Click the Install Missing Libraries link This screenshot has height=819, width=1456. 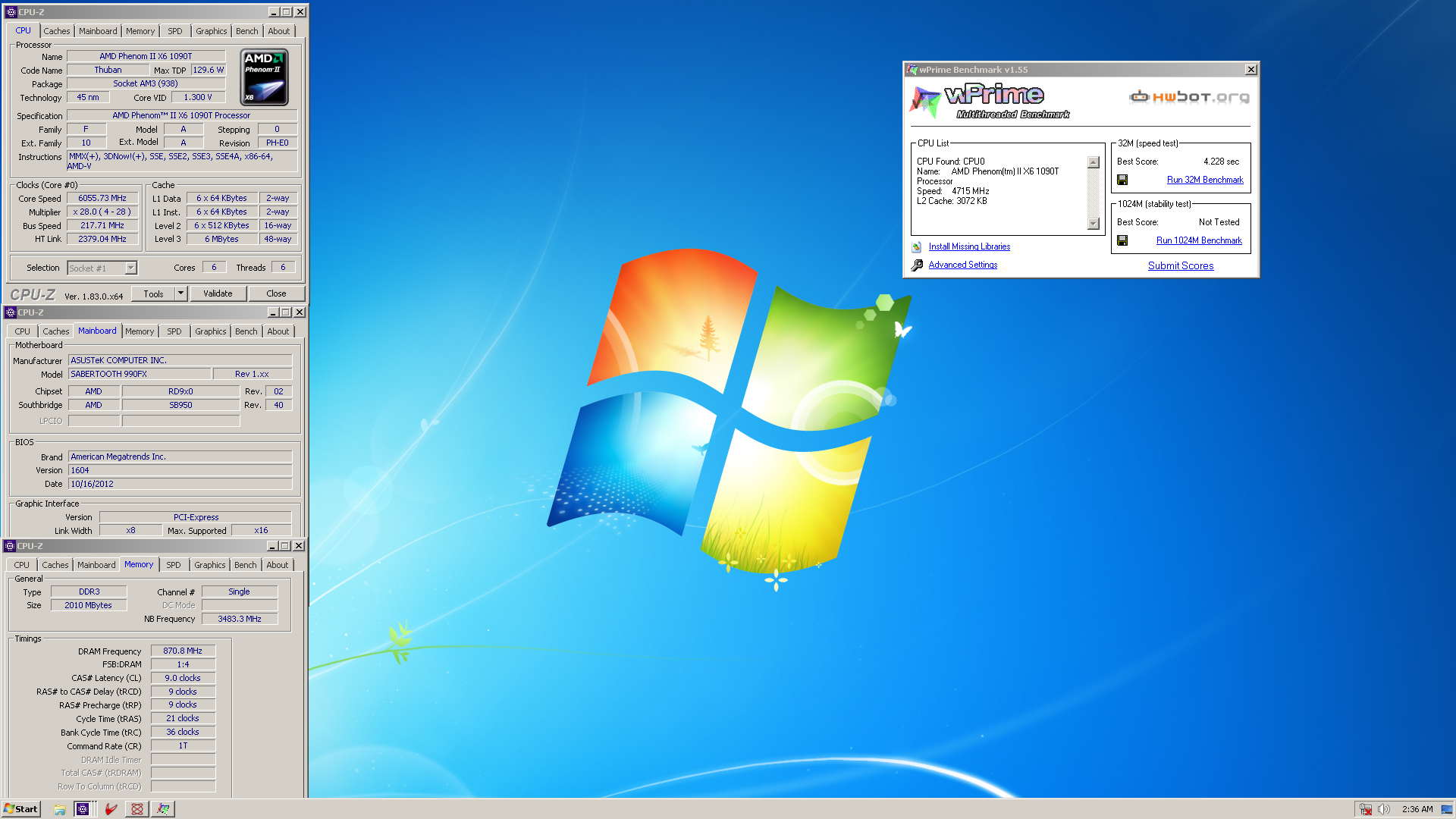(x=969, y=246)
